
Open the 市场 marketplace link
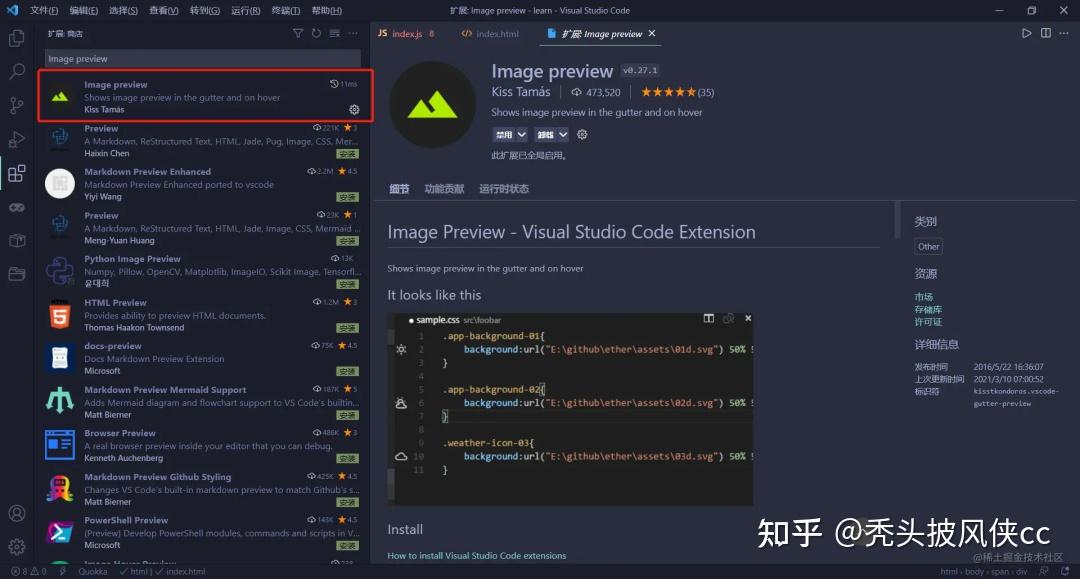pos(924,297)
